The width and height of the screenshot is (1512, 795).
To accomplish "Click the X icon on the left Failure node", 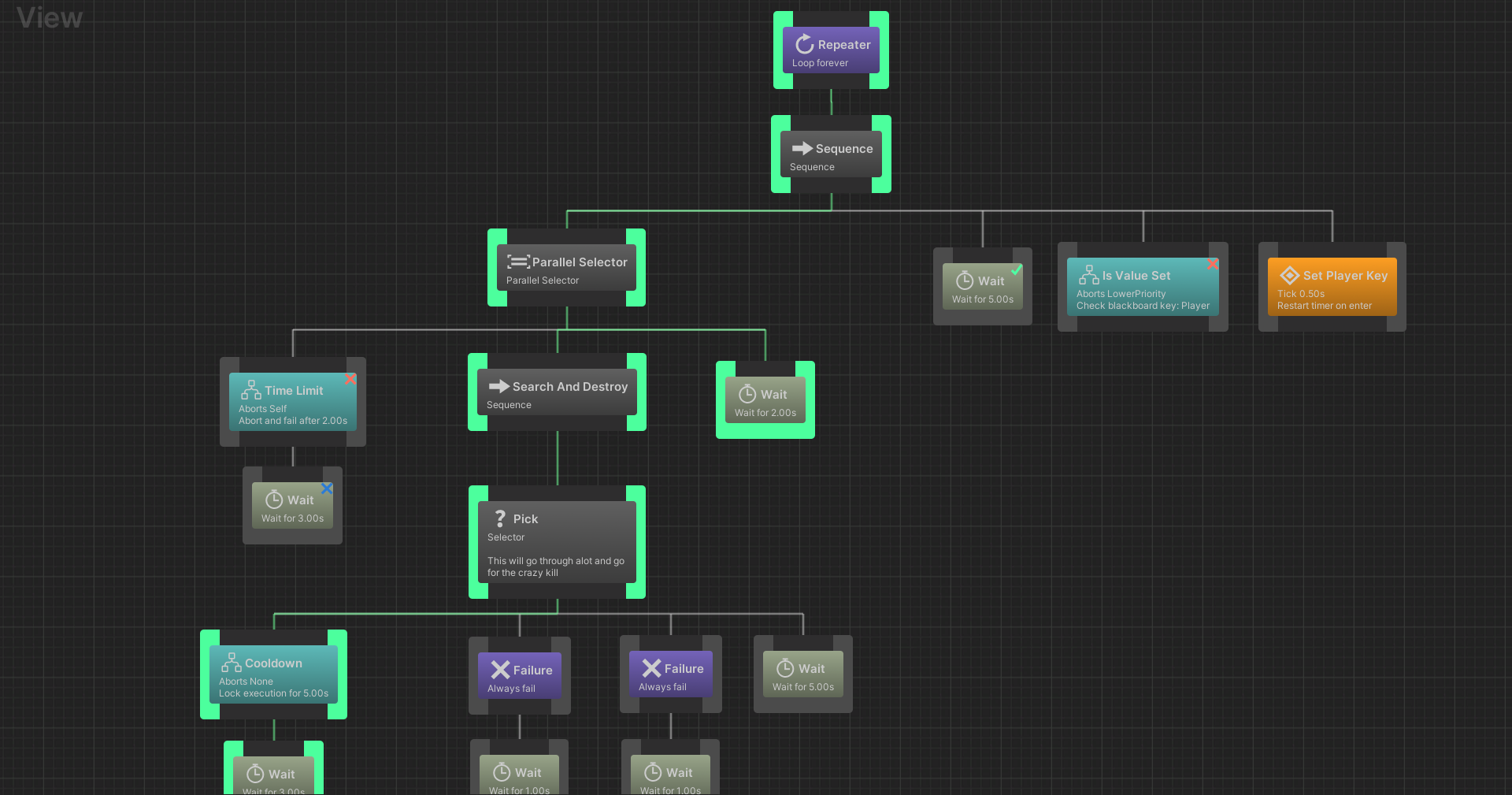I will (501, 669).
